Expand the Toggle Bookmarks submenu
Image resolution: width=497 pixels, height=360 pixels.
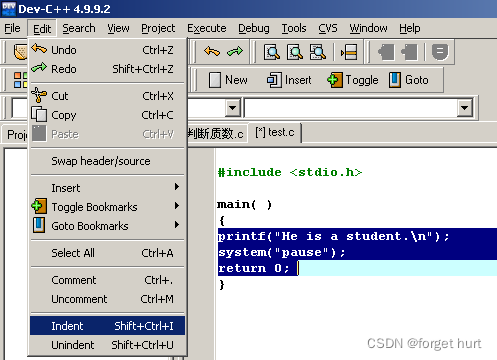coord(107,207)
